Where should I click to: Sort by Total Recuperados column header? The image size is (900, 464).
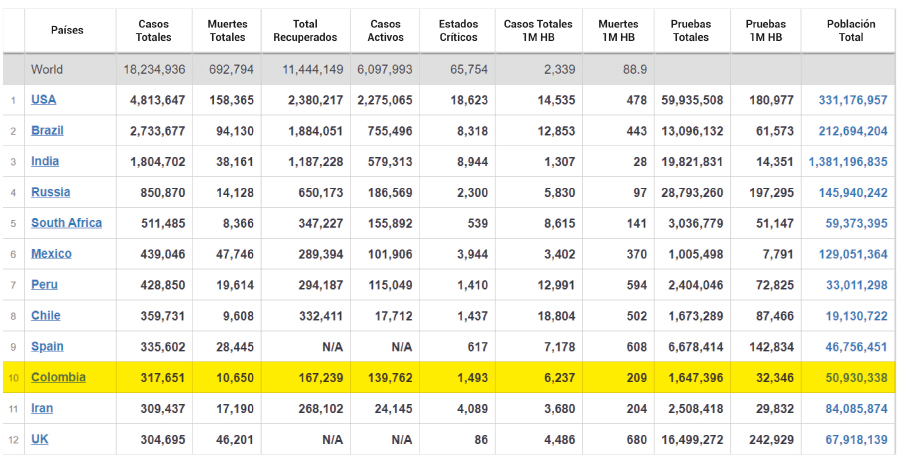click(x=305, y=30)
